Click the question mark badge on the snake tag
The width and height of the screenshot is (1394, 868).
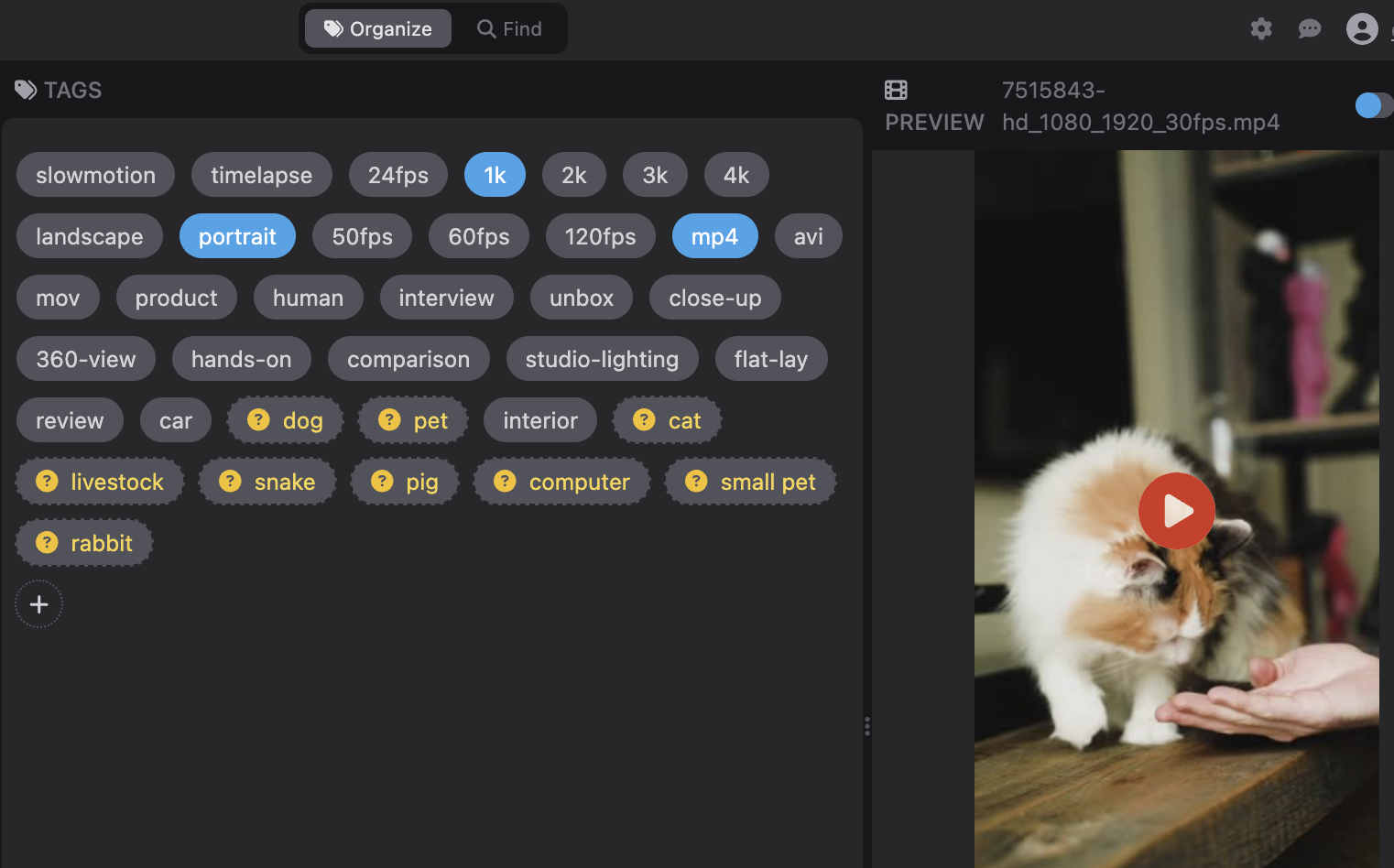229,481
